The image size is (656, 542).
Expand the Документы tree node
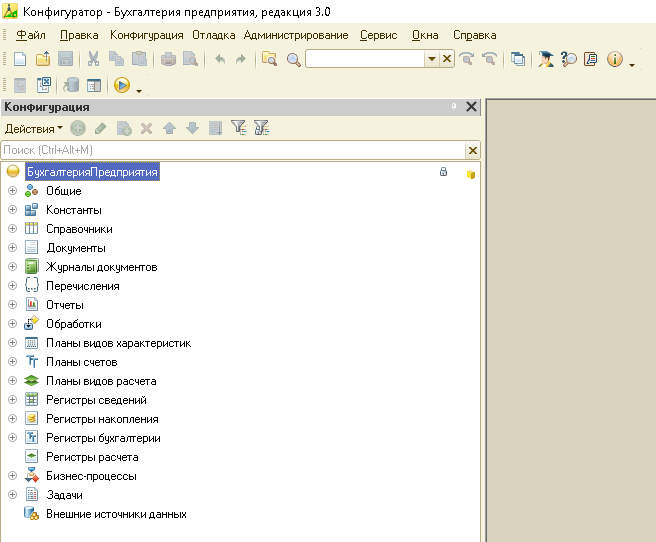tap(13, 248)
